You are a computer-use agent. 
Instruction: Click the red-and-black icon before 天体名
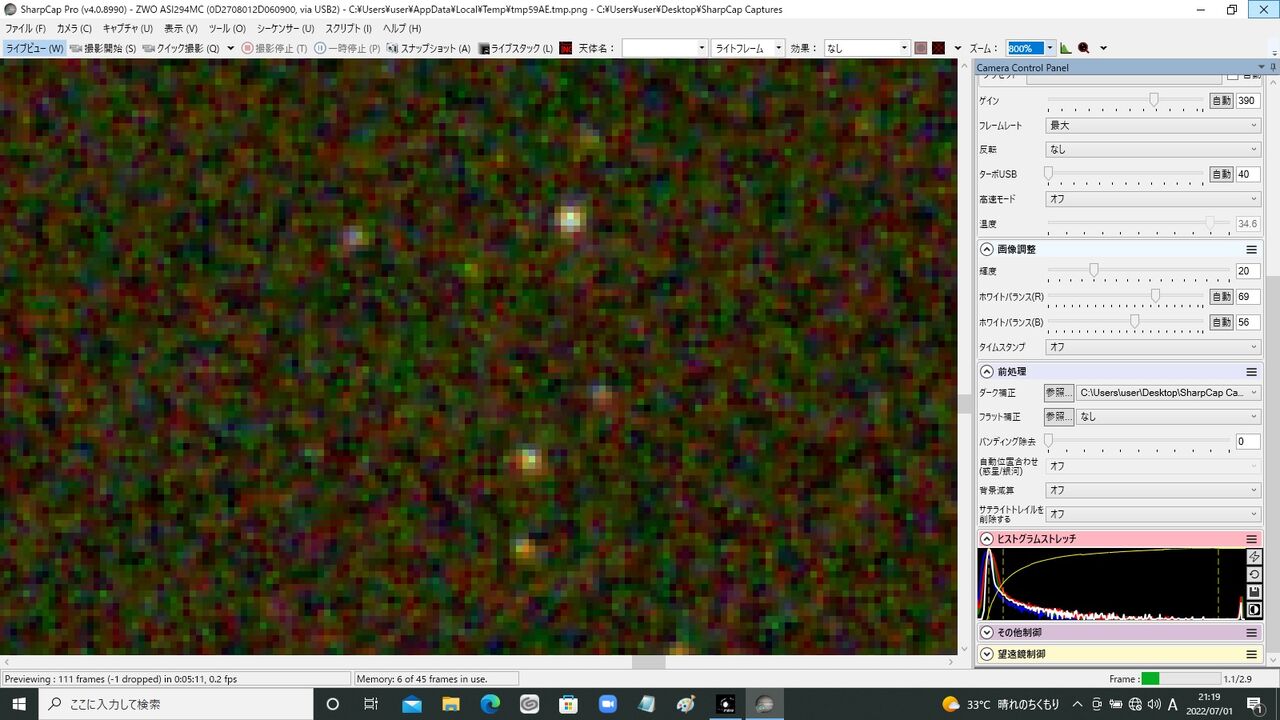tap(566, 48)
